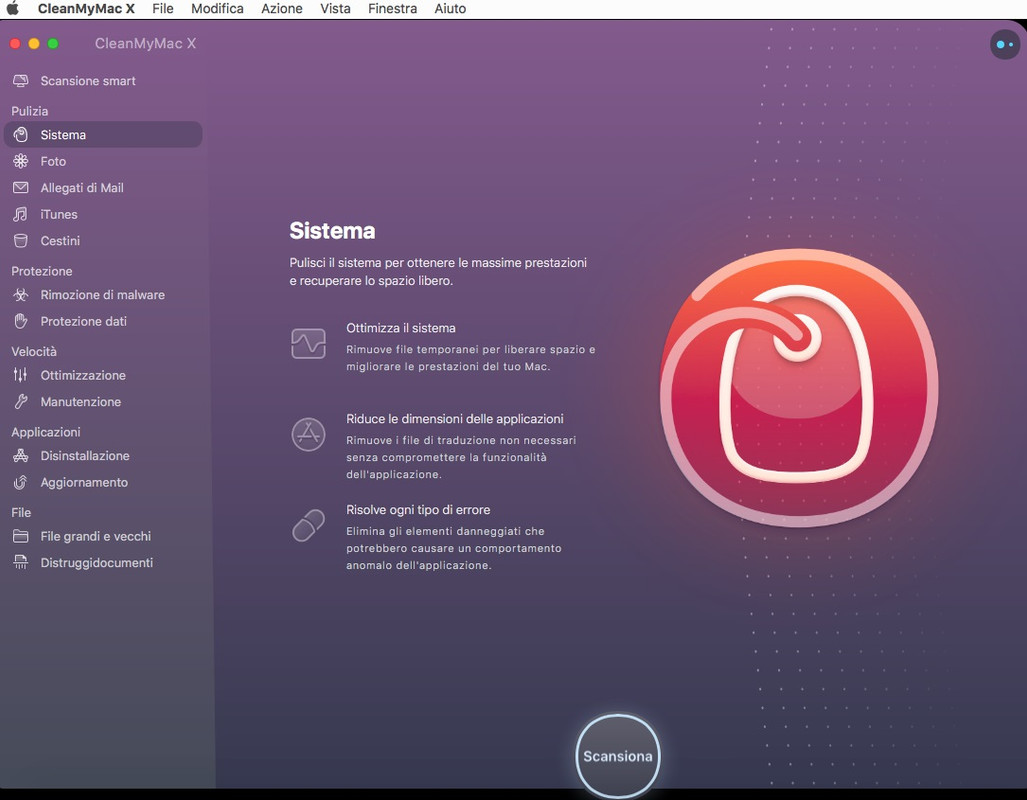The image size is (1027, 800).
Task: Click the Foto flower icon
Action: 21,161
